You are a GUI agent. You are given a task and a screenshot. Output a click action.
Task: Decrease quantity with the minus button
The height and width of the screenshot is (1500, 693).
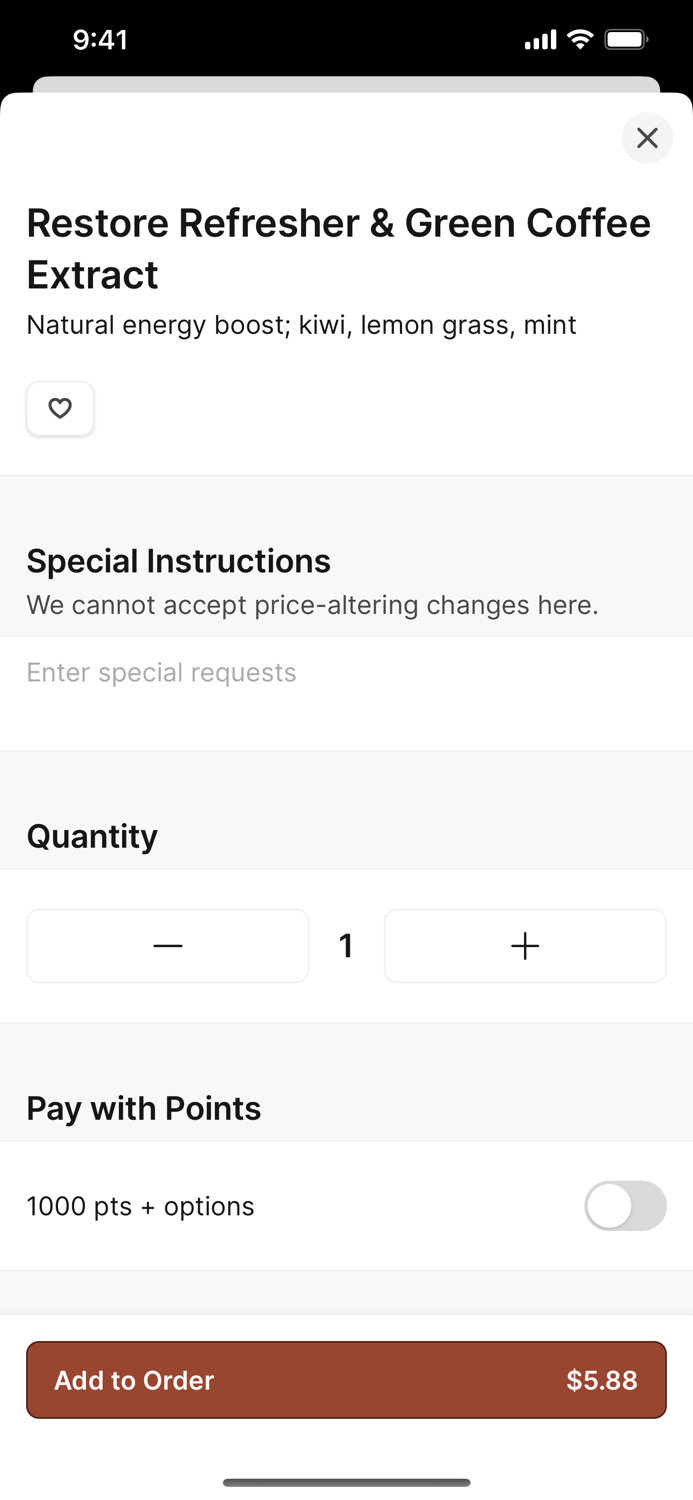168,946
